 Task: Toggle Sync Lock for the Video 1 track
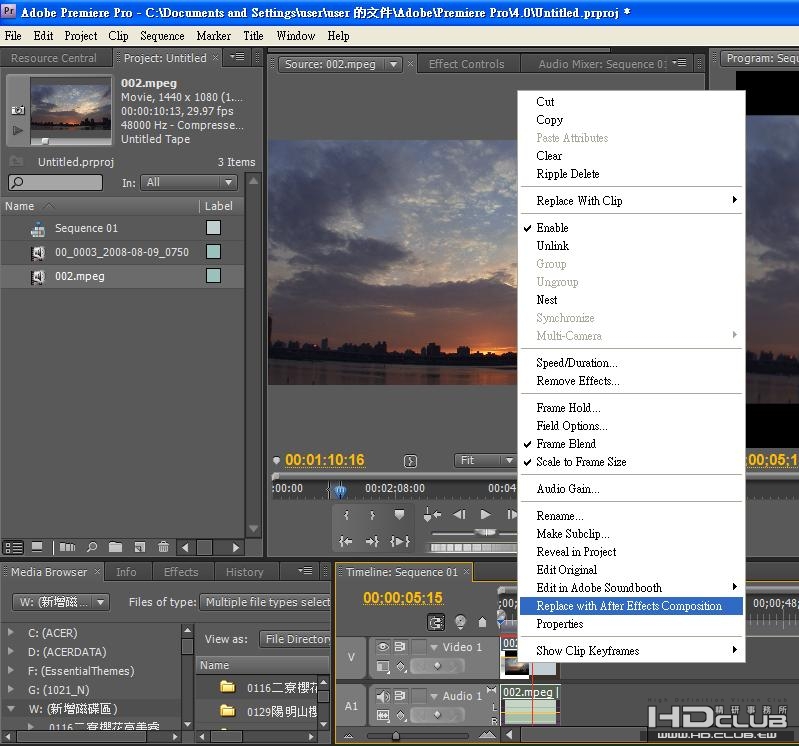400,647
